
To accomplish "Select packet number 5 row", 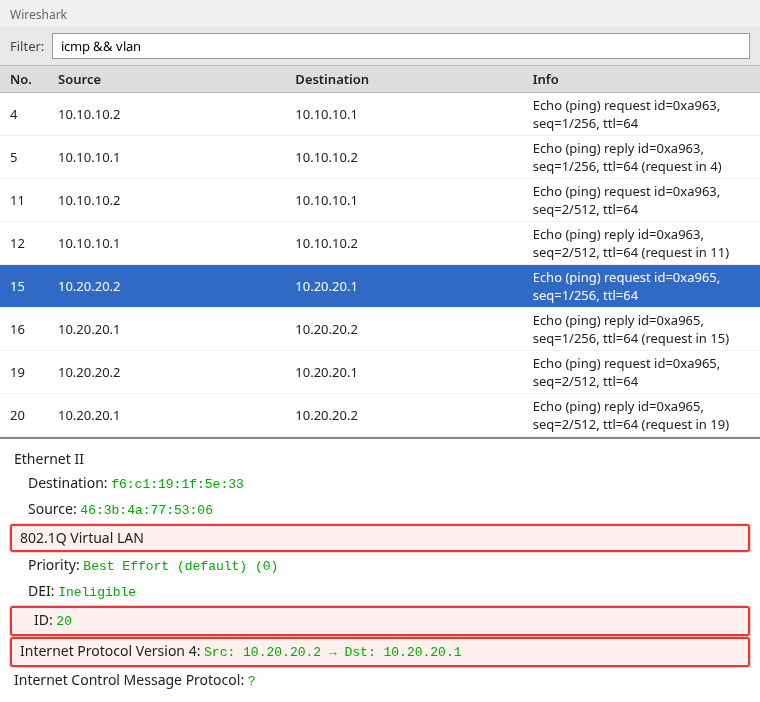I will (380, 158).
